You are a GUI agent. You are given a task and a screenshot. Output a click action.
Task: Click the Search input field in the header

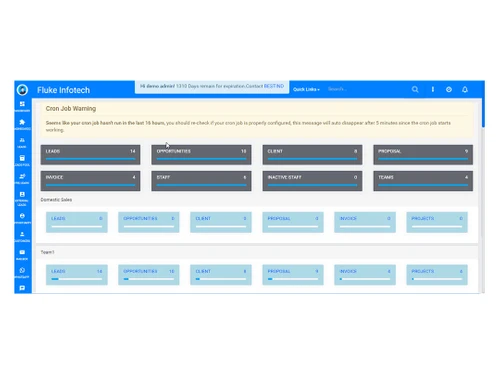367,89
